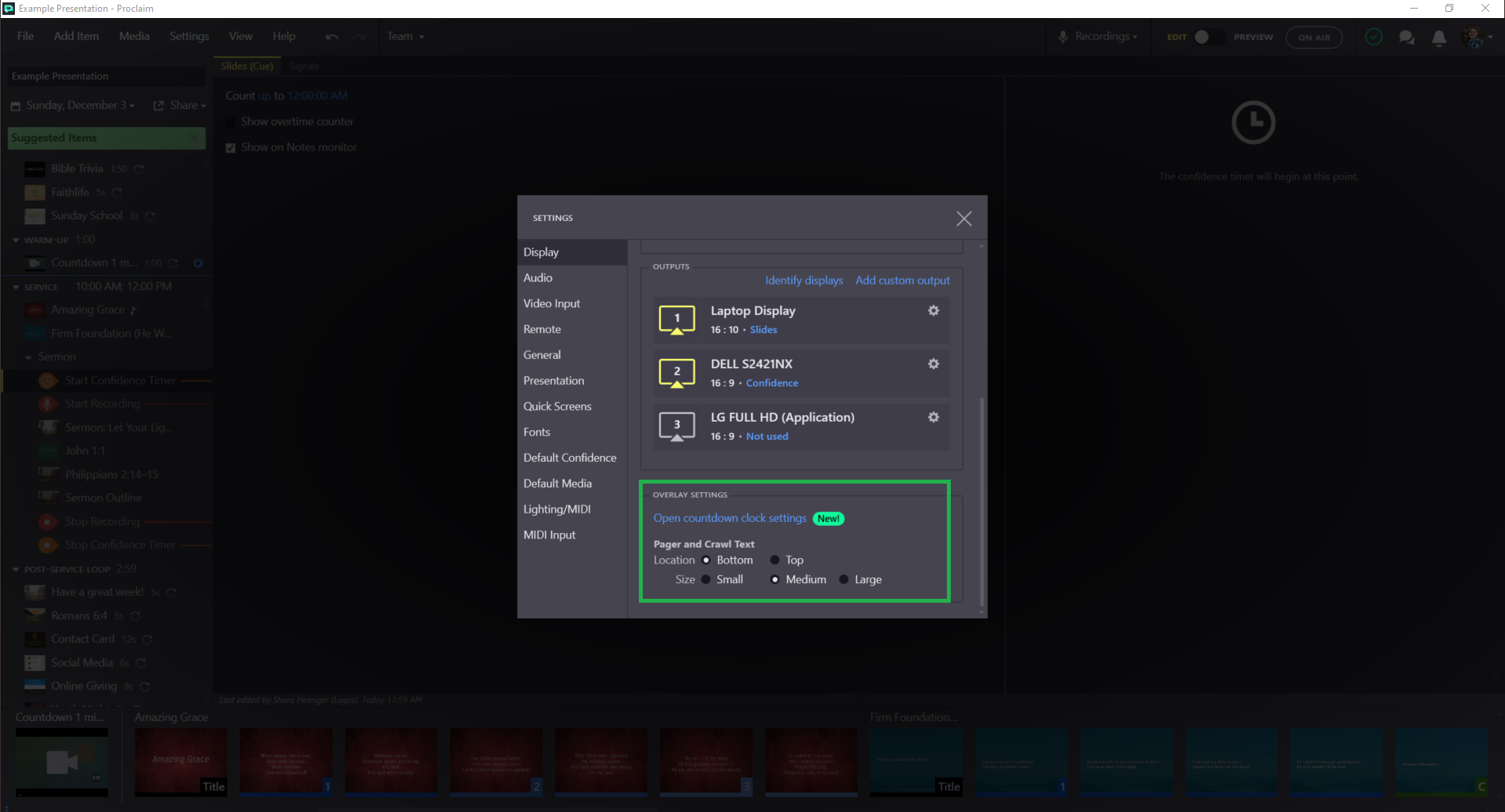This screenshot has width=1505, height=812.
Task: Open the Media menu
Action: pyautogui.click(x=134, y=36)
